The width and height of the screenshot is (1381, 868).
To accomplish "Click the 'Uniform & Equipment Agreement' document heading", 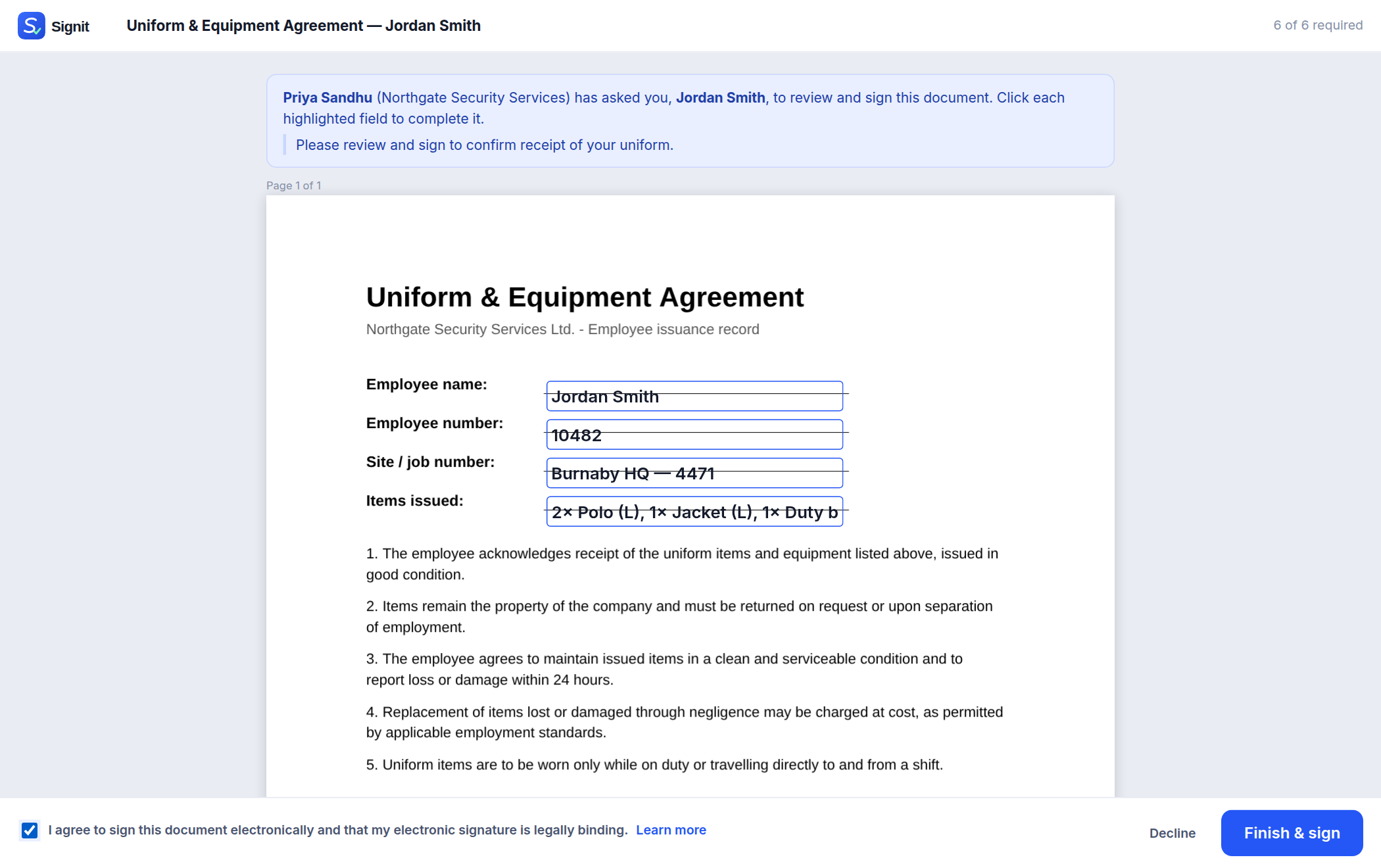I will coord(585,297).
